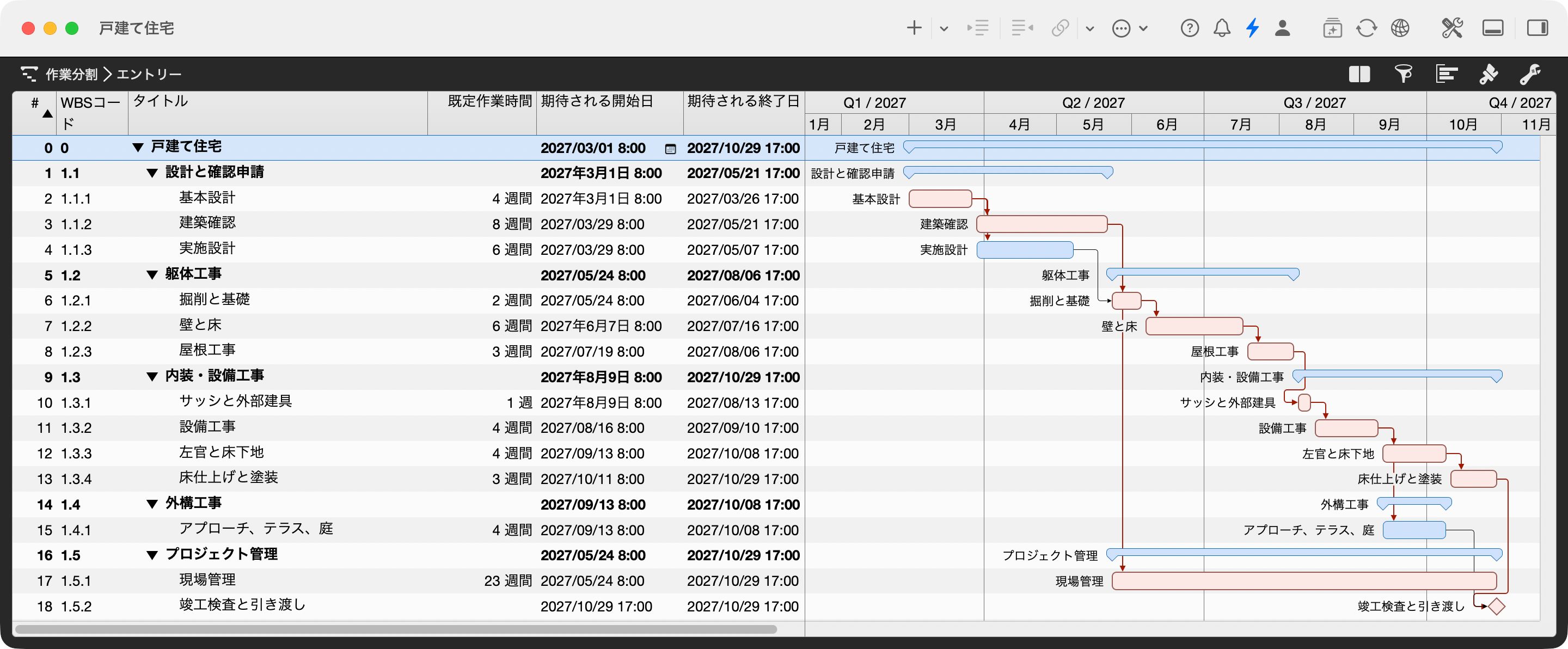
Task: Open the filter funnel icon
Action: pyautogui.click(x=1403, y=74)
